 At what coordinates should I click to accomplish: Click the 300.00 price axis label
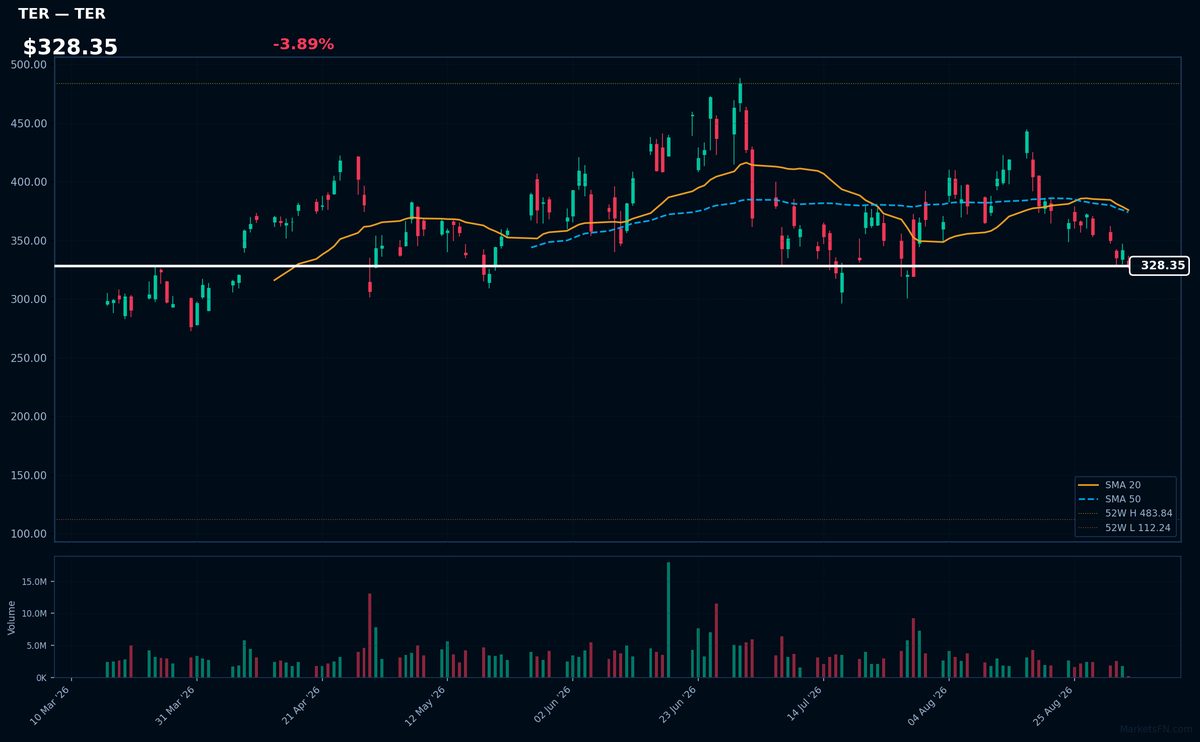point(28,300)
